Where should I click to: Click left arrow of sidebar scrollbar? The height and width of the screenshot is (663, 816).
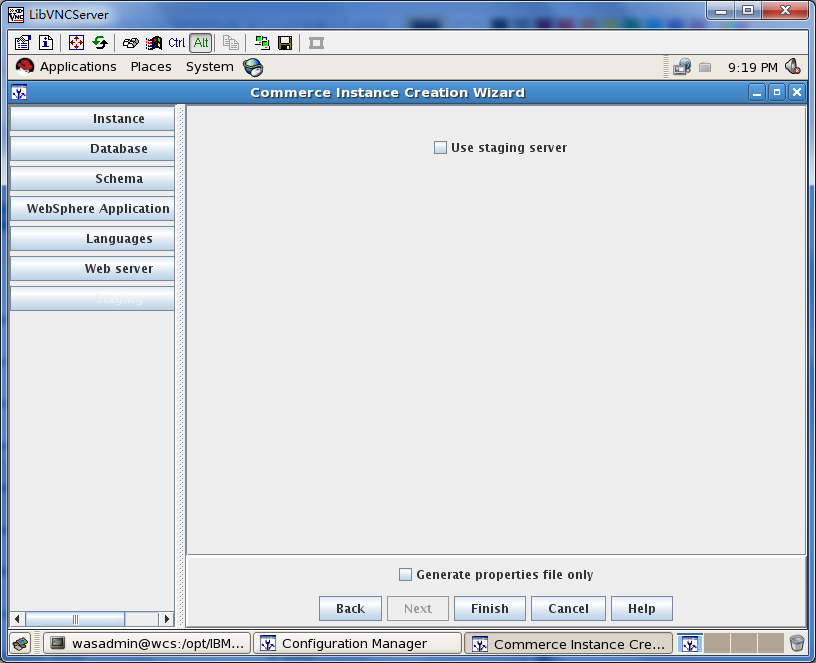17,619
